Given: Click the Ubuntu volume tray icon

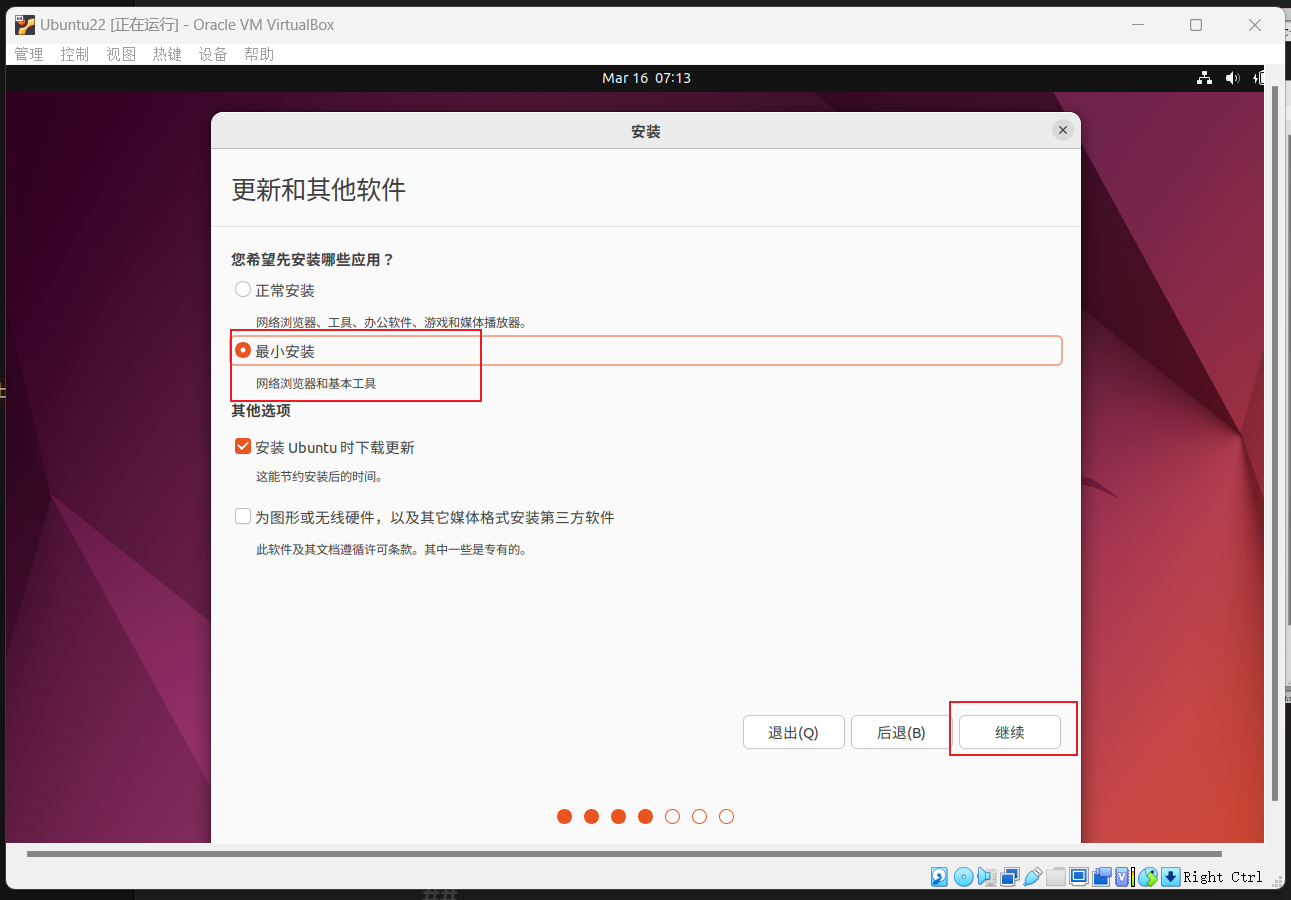Looking at the screenshot, I should click(x=1232, y=78).
